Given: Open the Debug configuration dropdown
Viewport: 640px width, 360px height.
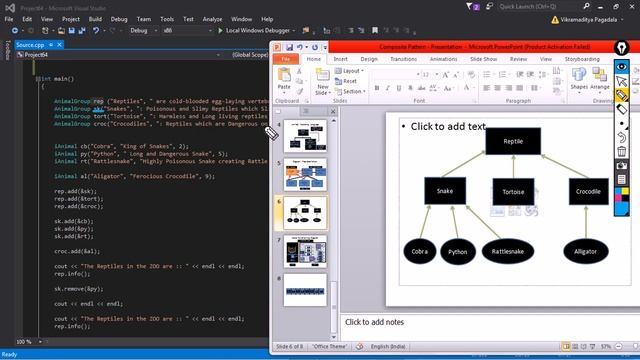Looking at the screenshot, I should [x=144, y=31].
